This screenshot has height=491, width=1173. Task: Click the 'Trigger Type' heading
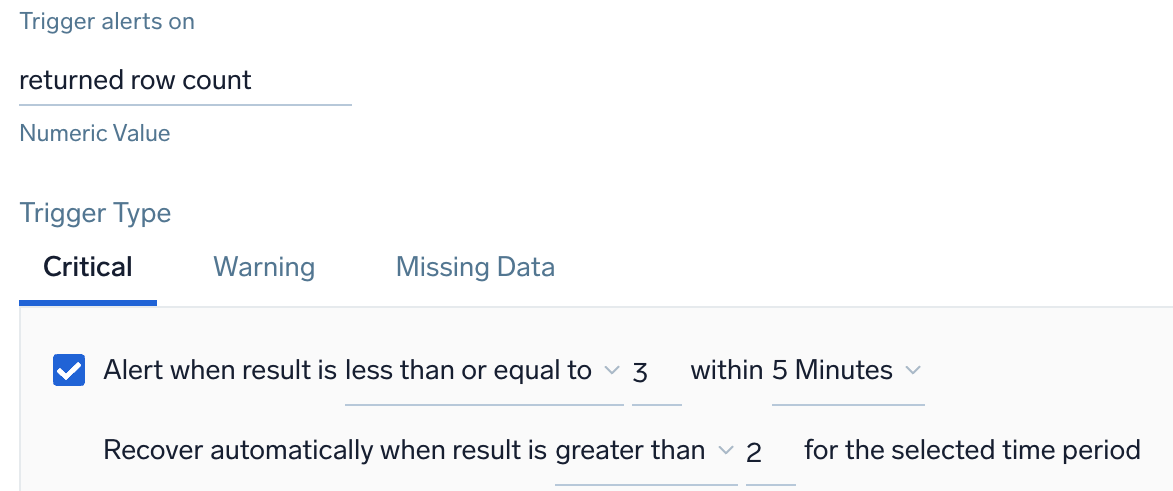[x=95, y=213]
